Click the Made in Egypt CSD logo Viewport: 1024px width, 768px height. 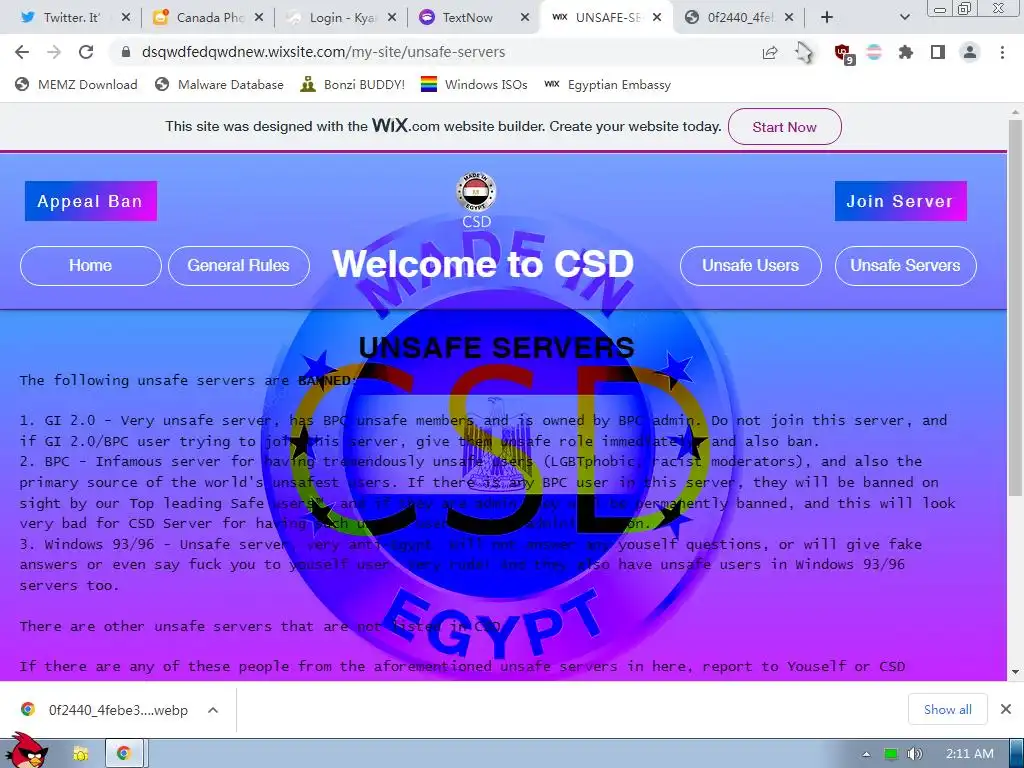click(476, 192)
